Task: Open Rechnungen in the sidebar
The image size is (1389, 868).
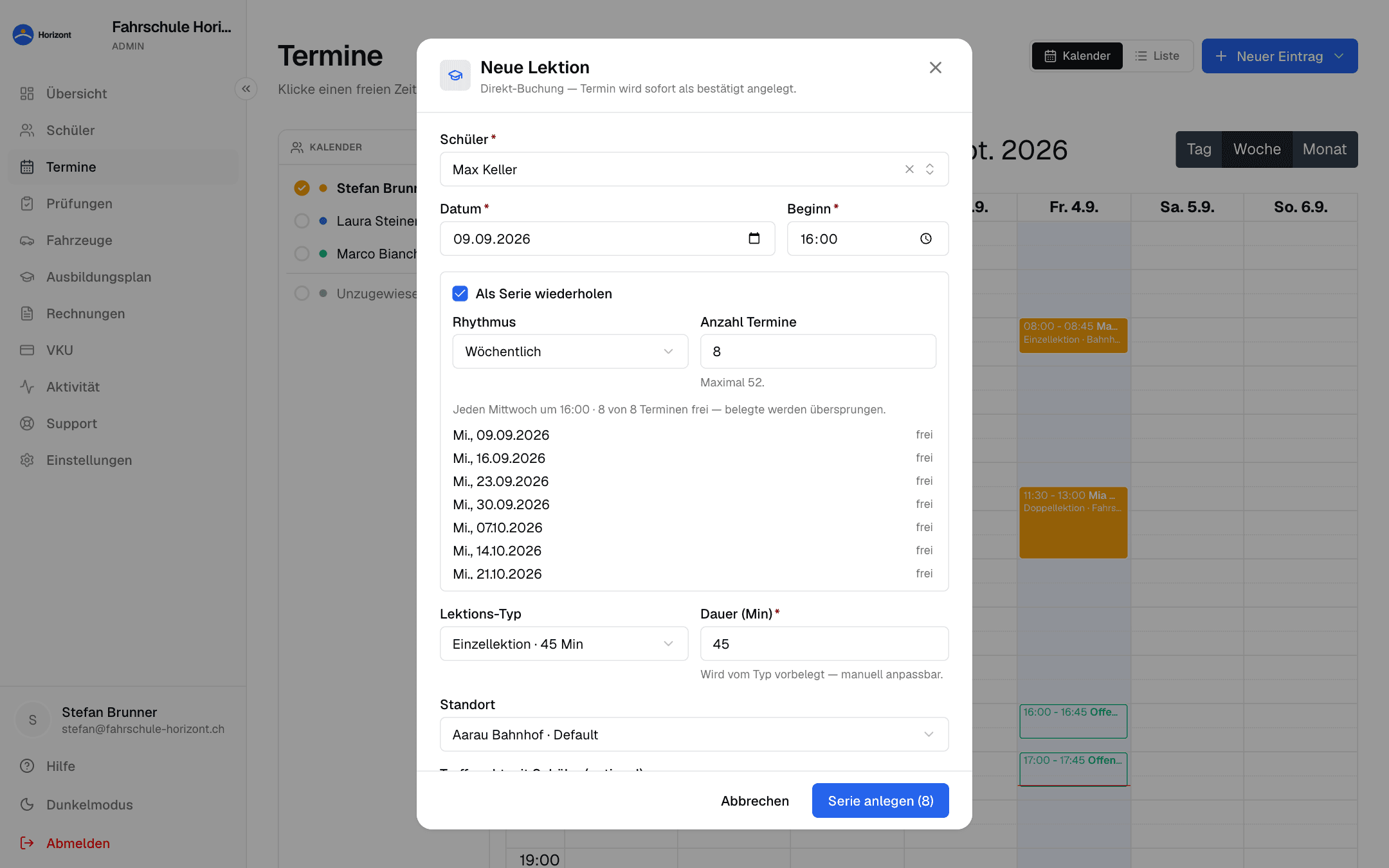Action: (123, 314)
